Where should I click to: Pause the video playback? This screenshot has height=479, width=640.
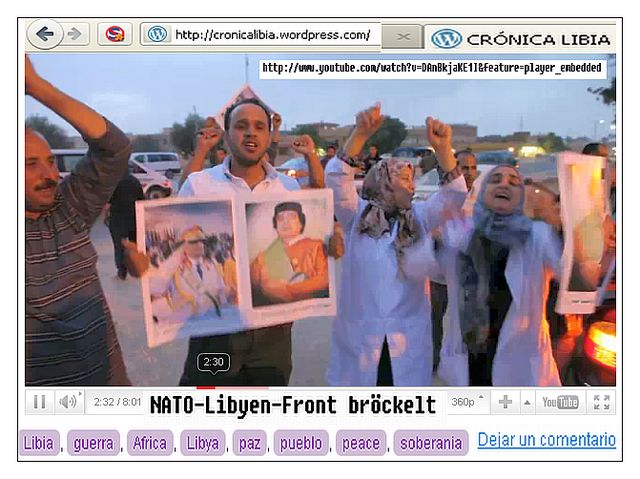[x=40, y=402]
